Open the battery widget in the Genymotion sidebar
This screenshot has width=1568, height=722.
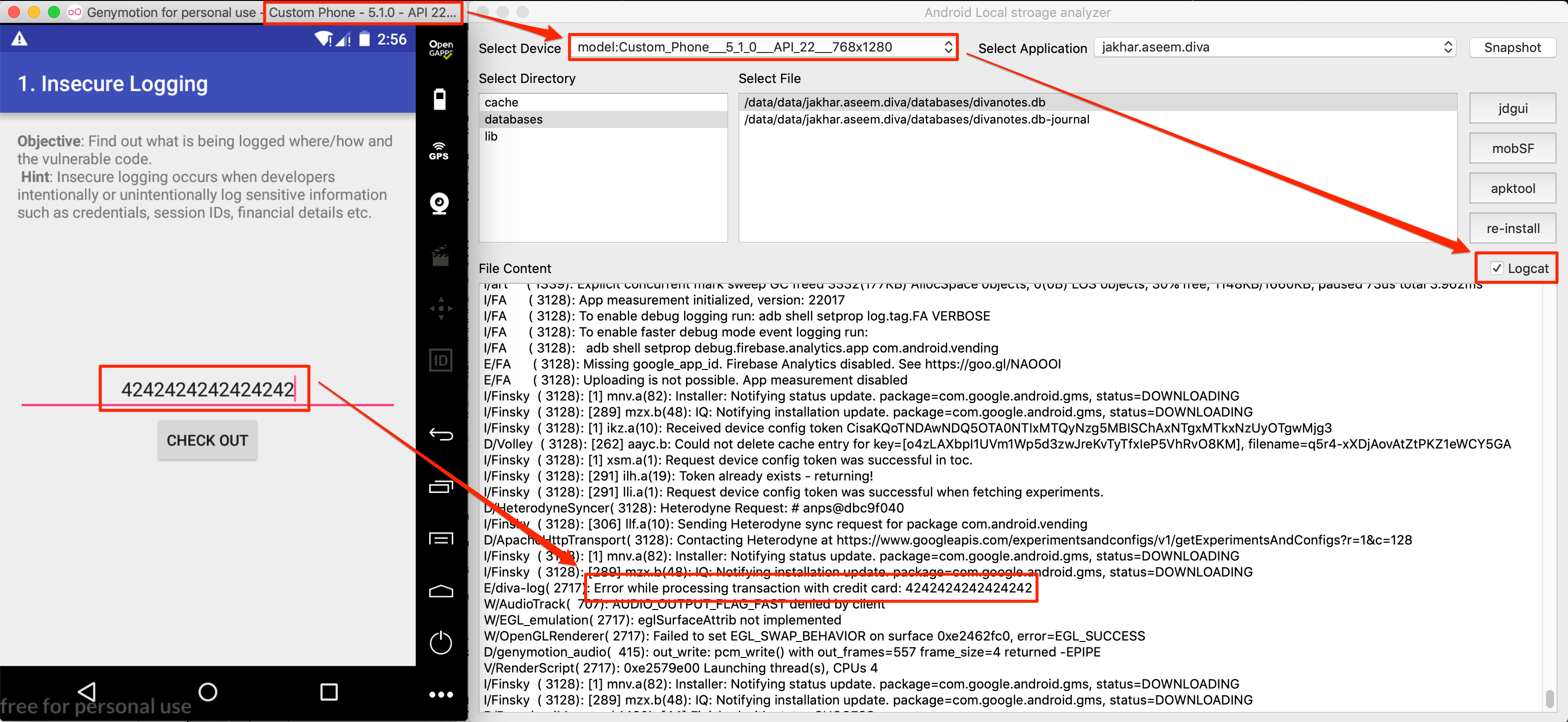click(440, 98)
